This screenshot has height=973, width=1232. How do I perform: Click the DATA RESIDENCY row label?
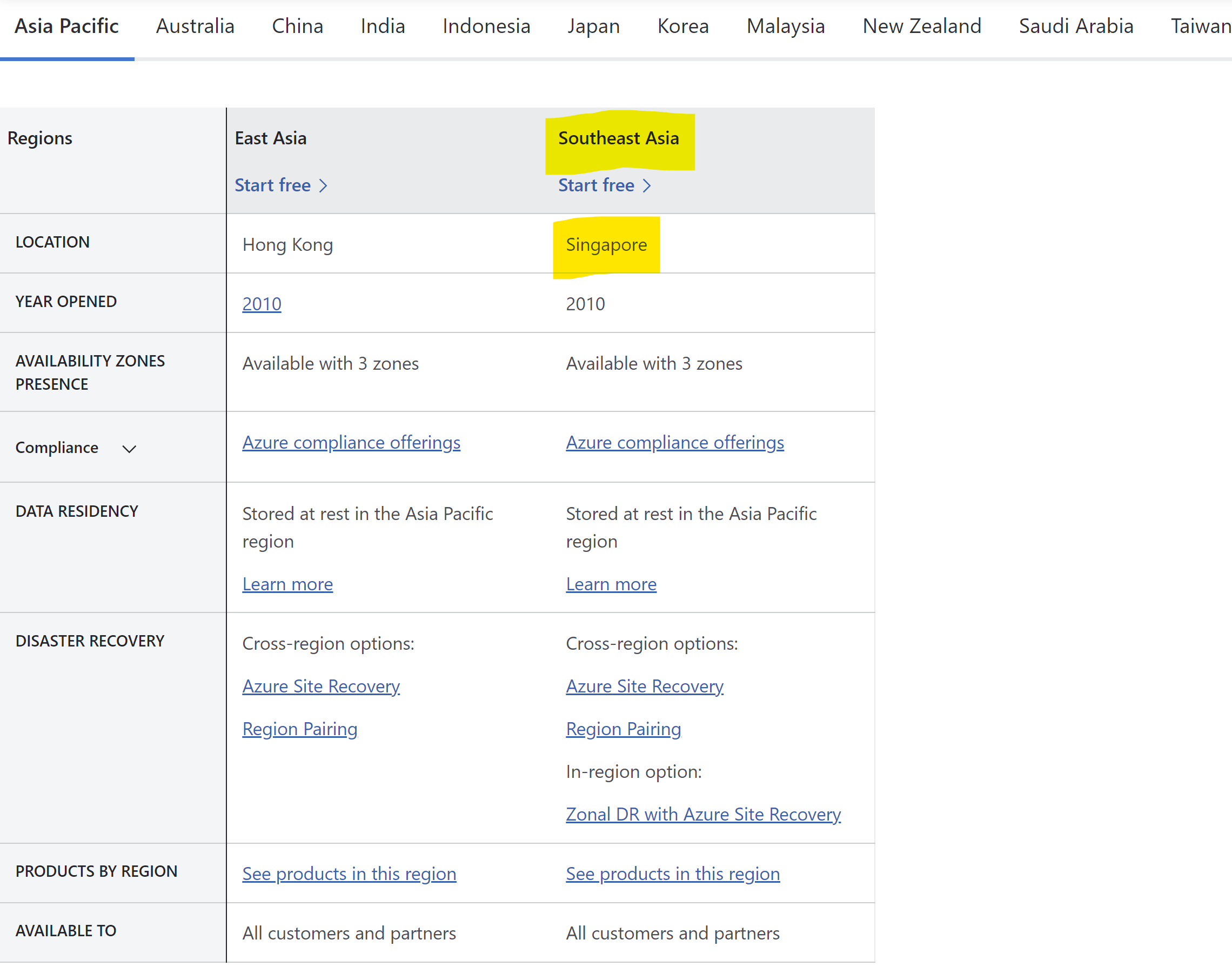76,511
